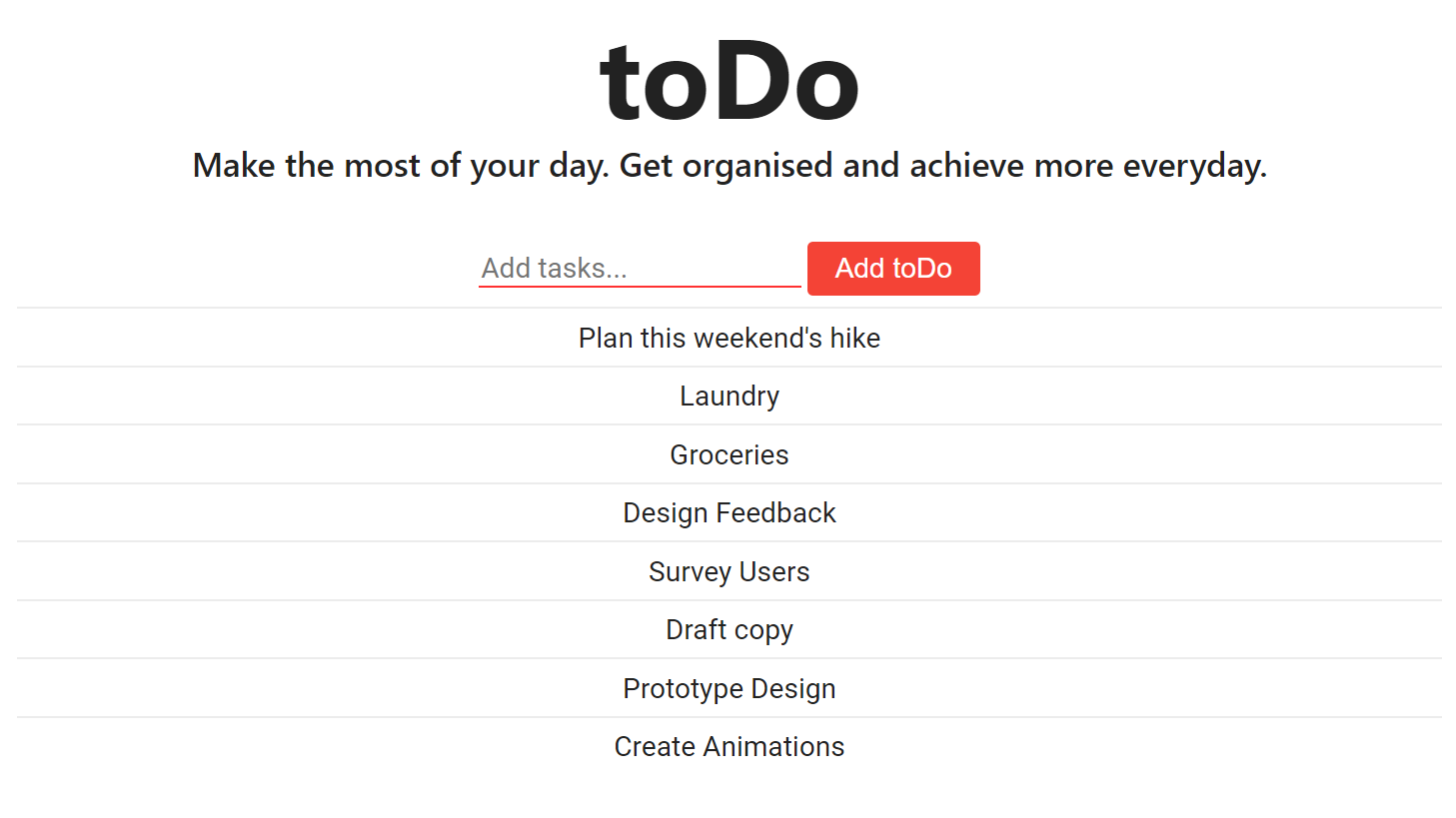This screenshot has height=818, width=1456.
Task: Click the word 'organised' in the tagline
Action: pyautogui.click(x=757, y=166)
